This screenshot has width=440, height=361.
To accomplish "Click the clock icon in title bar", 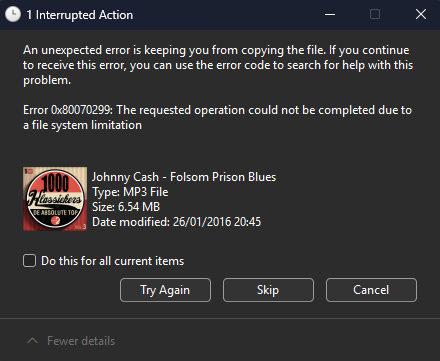I will [x=13, y=15].
